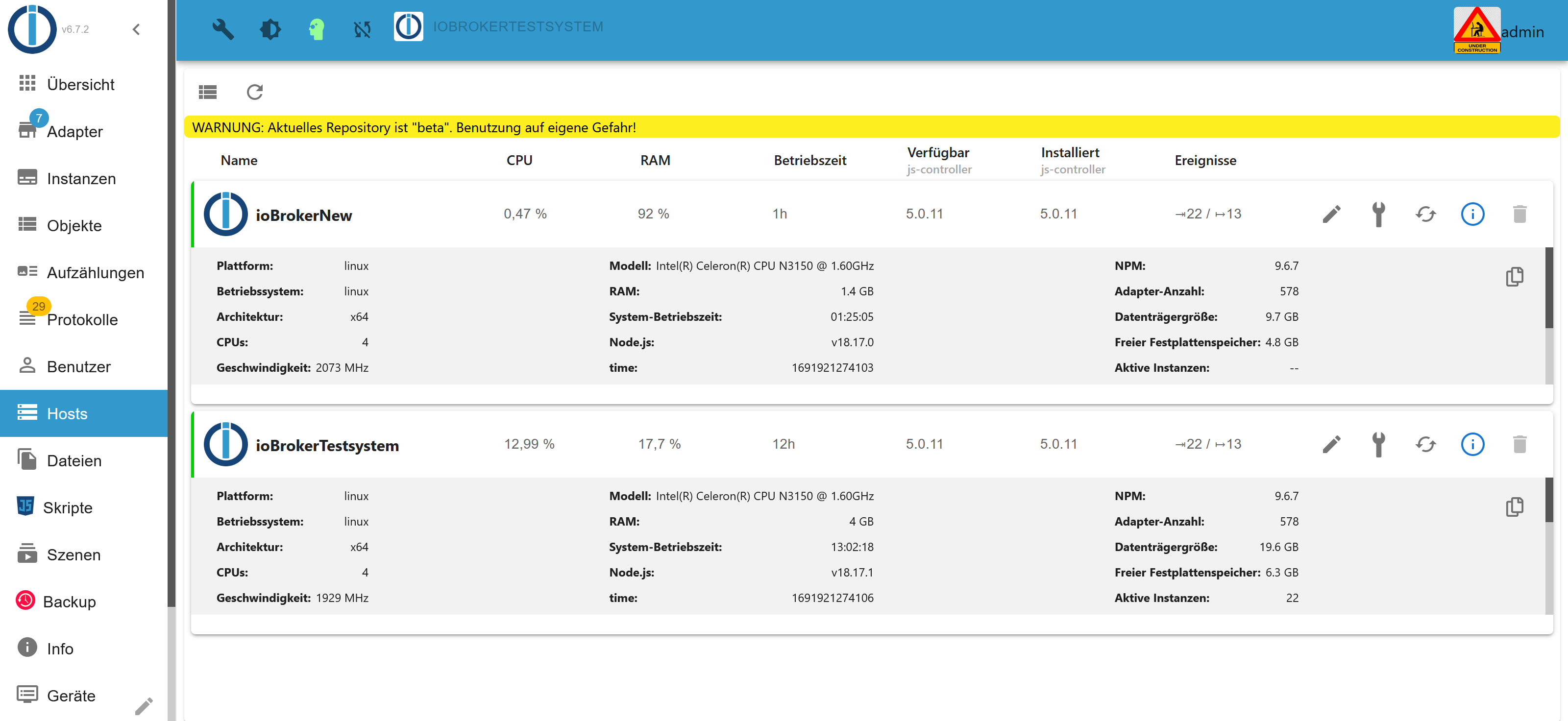Open the admin user menu
The width and height of the screenshot is (1568, 721).
point(1522,32)
